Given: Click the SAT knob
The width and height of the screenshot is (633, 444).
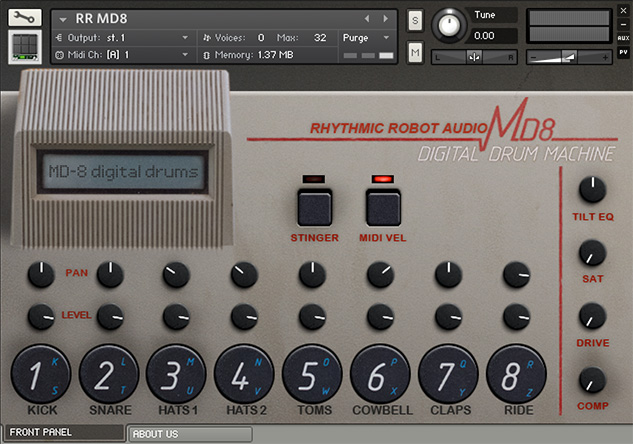Looking at the screenshot, I should (x=592, y=253).
